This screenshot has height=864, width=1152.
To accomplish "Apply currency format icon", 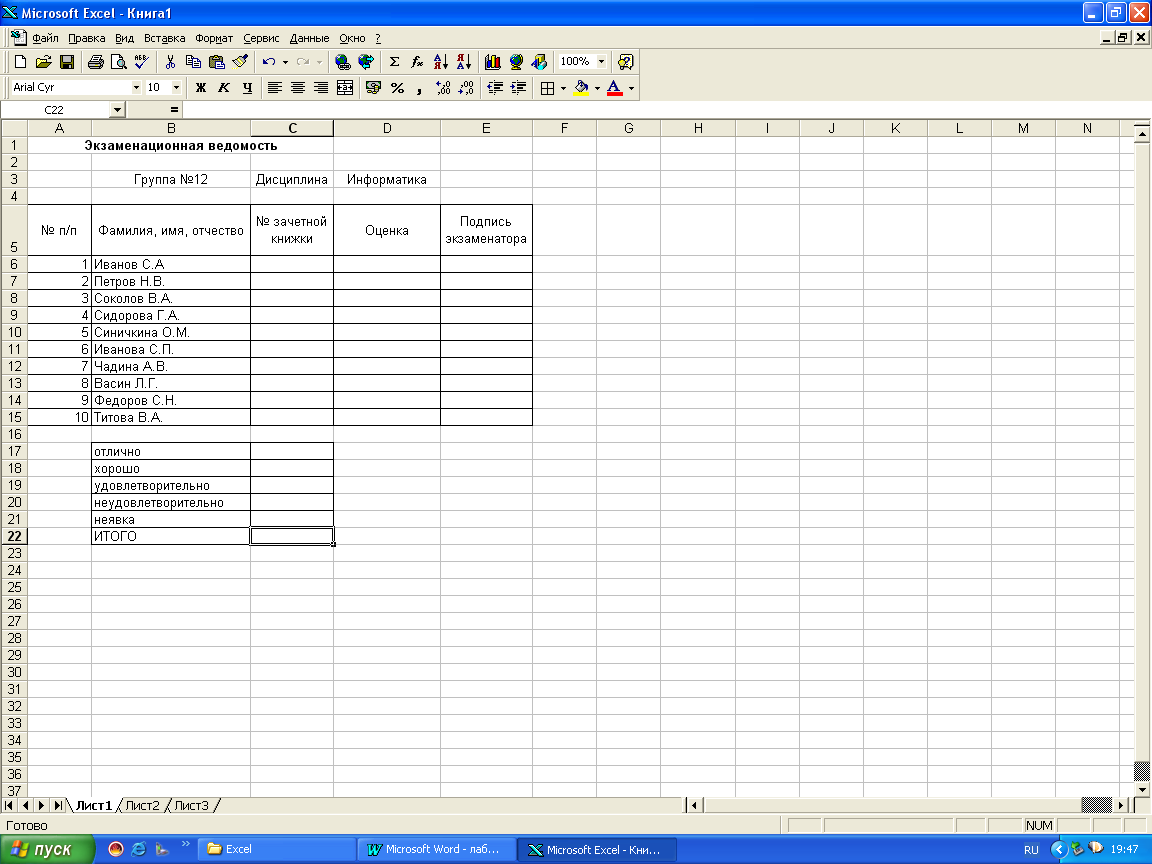I will (x=373, y=88).
